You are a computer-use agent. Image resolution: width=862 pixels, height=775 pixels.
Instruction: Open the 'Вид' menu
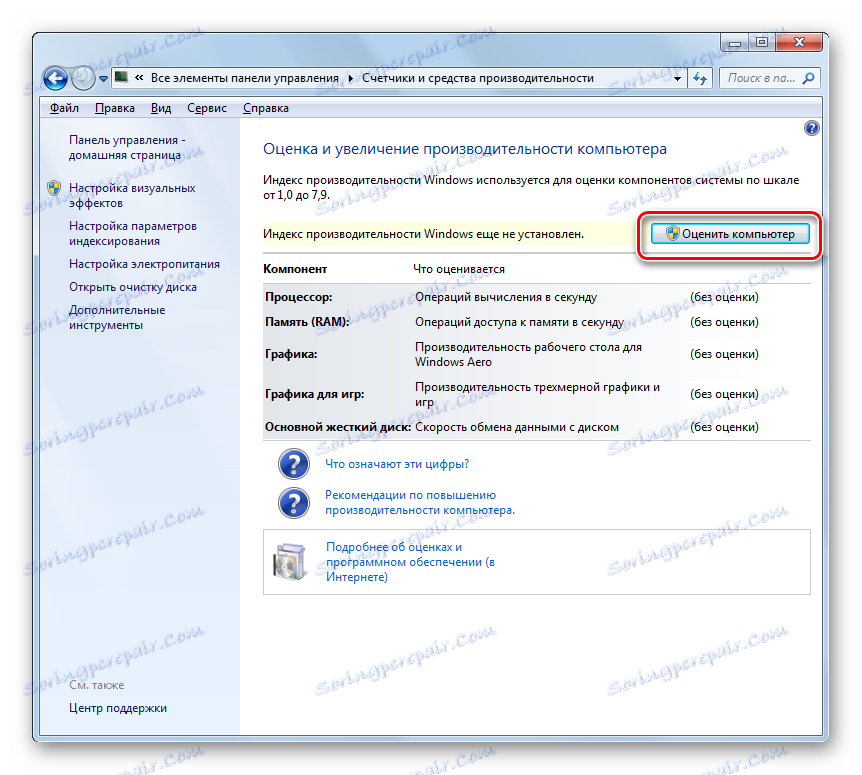(161, 108)
